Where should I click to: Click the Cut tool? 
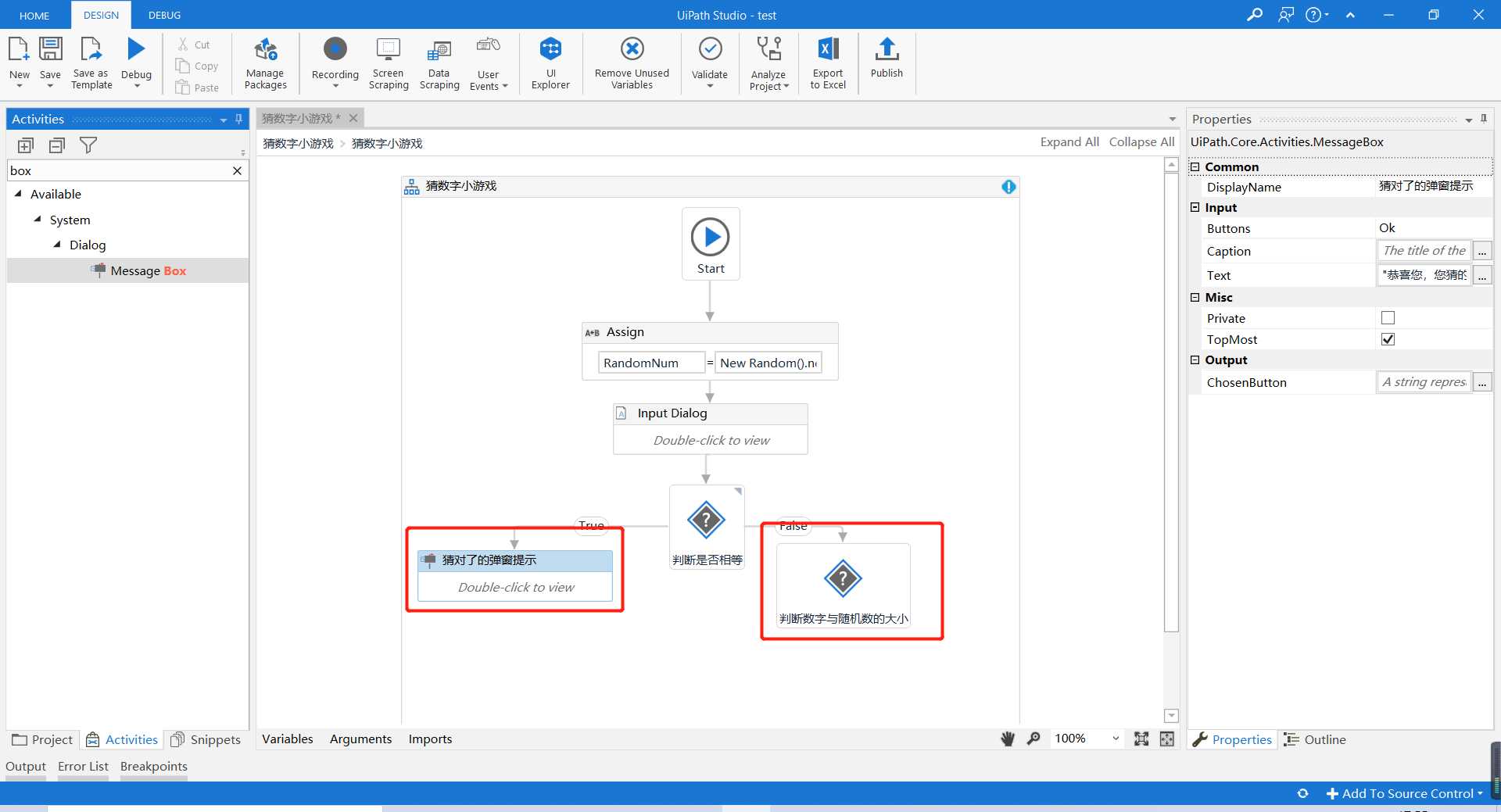[x=193, y=45]
